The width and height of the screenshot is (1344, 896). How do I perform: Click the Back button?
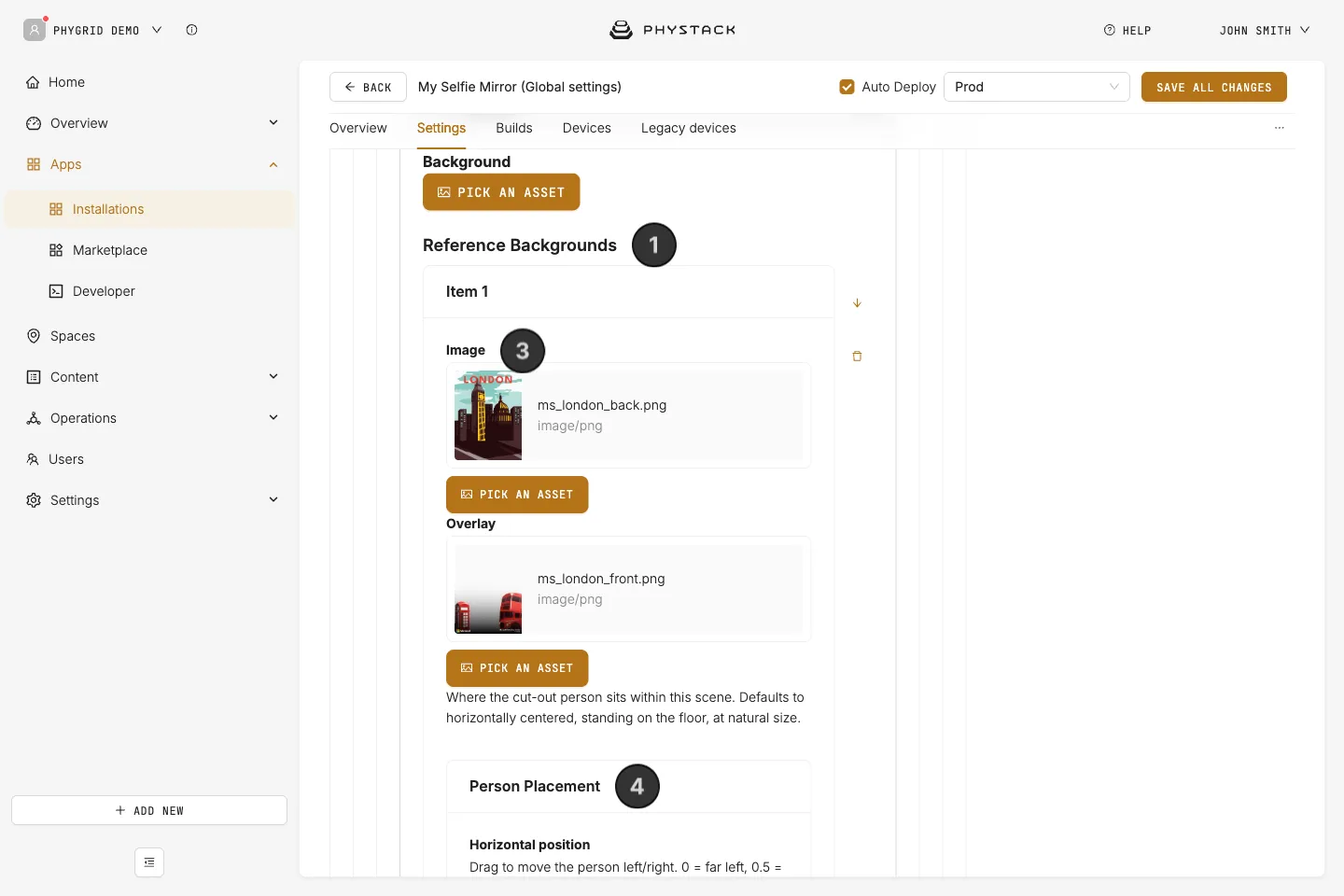[368, 87]
